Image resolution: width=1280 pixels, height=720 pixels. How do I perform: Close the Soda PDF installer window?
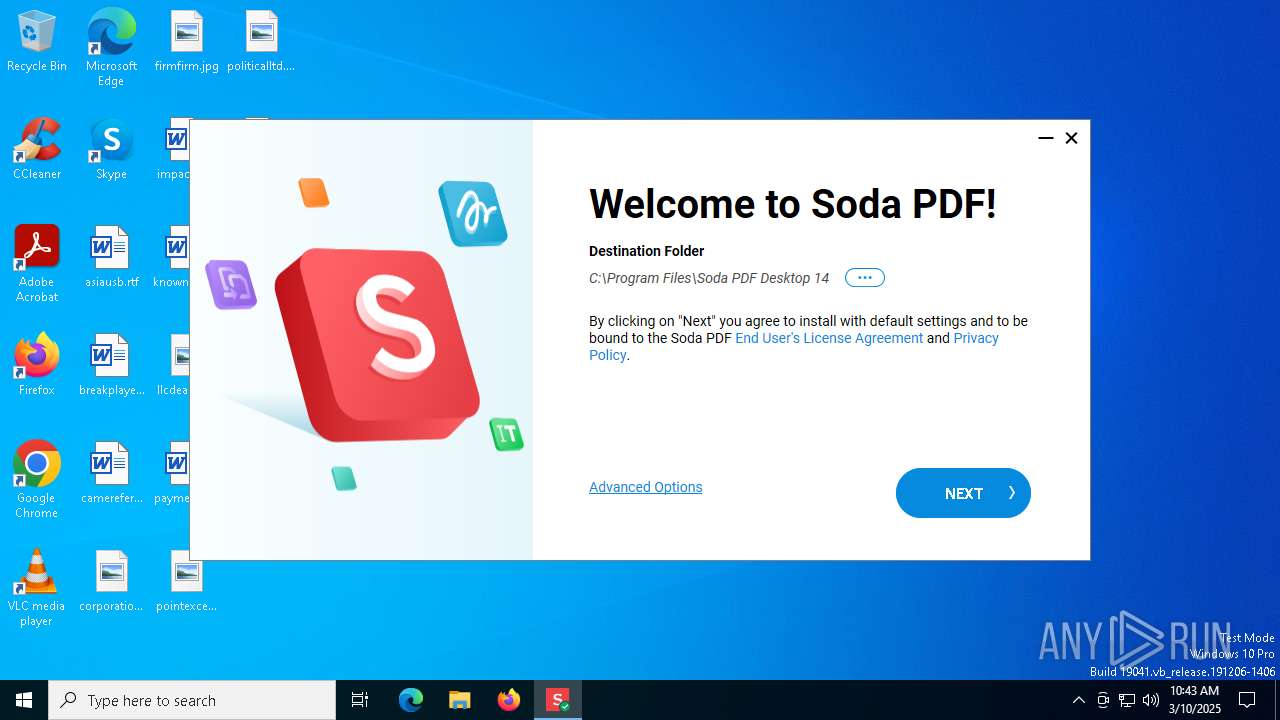tap(1071, 138)
